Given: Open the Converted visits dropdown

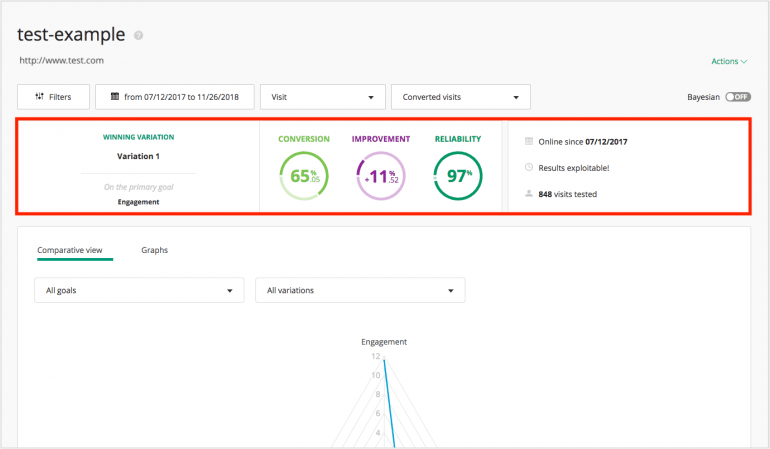Looking at the screenshot, I should coord(460,97).
